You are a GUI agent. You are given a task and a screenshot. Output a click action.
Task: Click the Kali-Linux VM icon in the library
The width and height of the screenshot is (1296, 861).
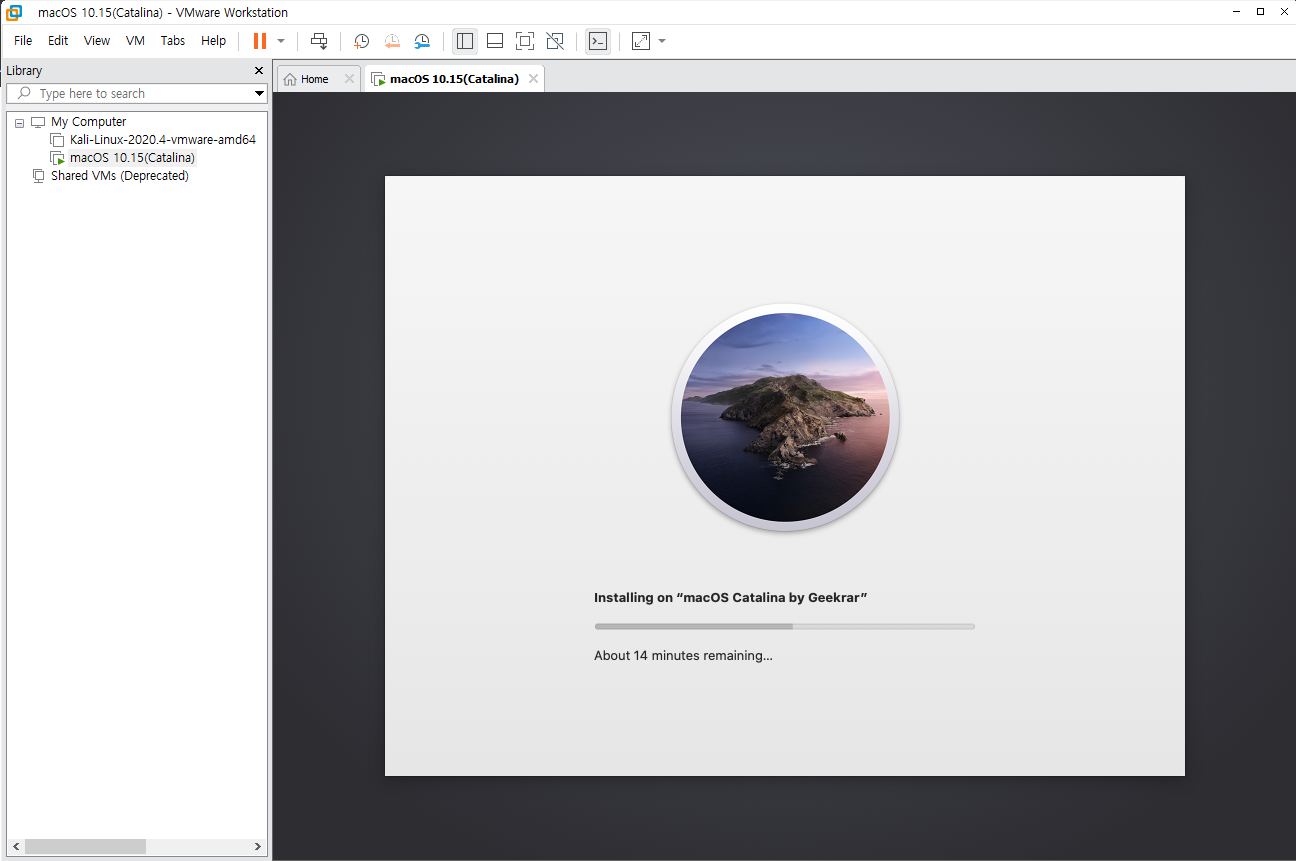pyautogui.click(x=57, y=140)
